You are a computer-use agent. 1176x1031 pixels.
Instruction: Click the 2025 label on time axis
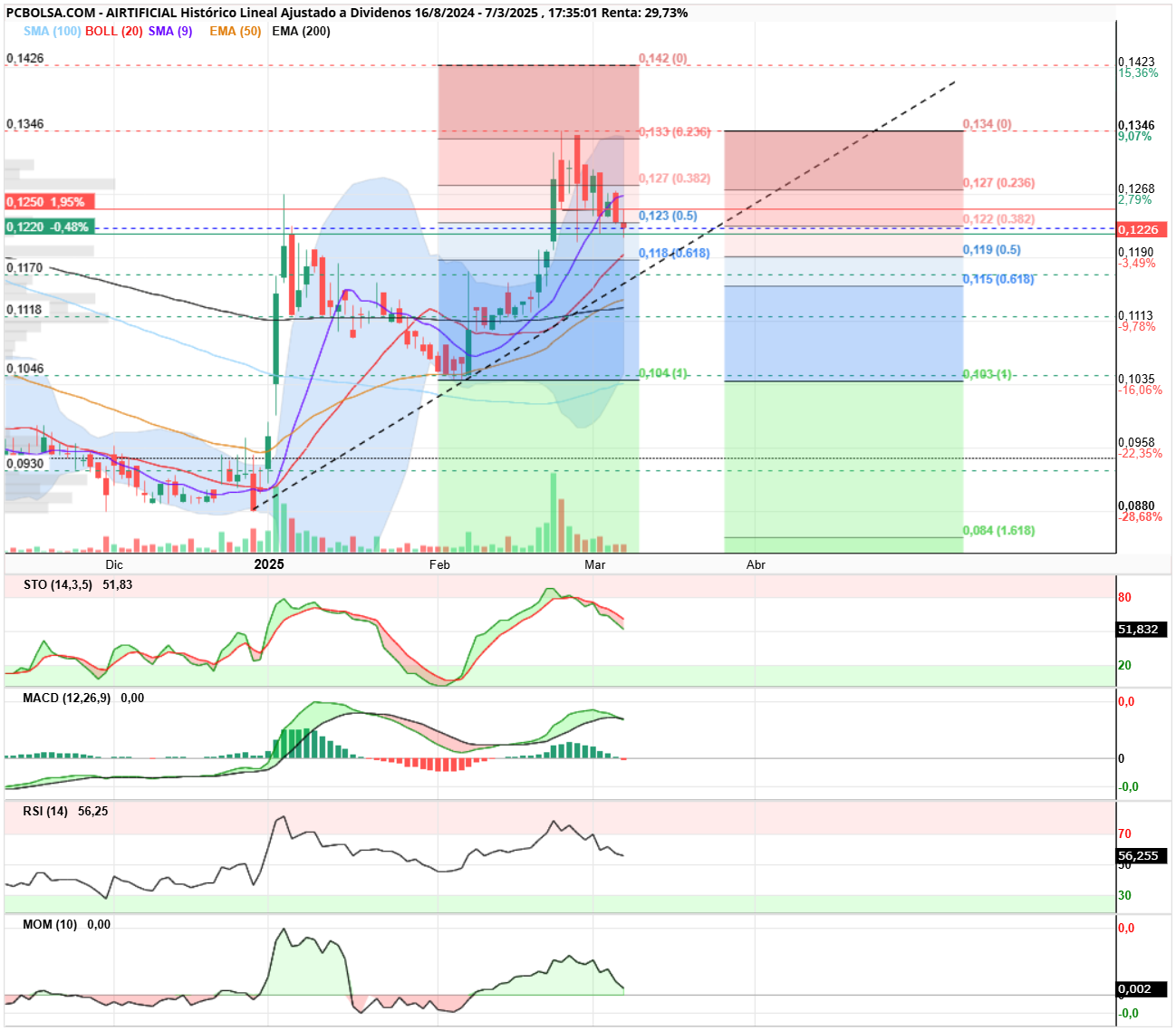269,564
